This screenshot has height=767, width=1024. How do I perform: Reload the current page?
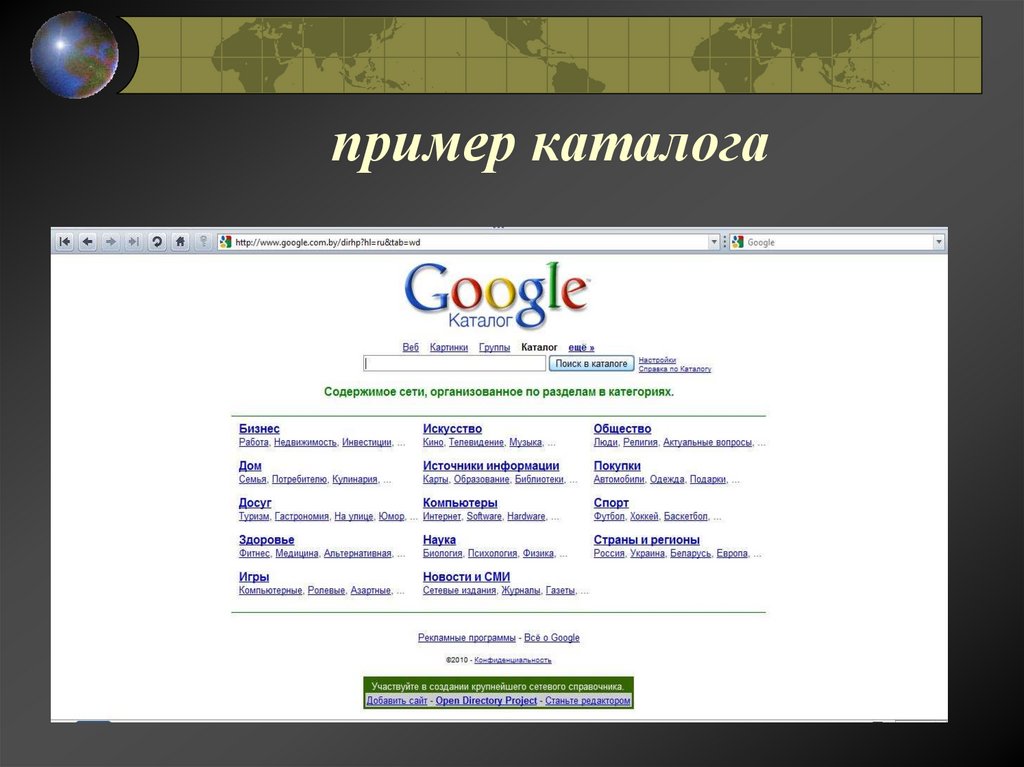tap(157, 241)
